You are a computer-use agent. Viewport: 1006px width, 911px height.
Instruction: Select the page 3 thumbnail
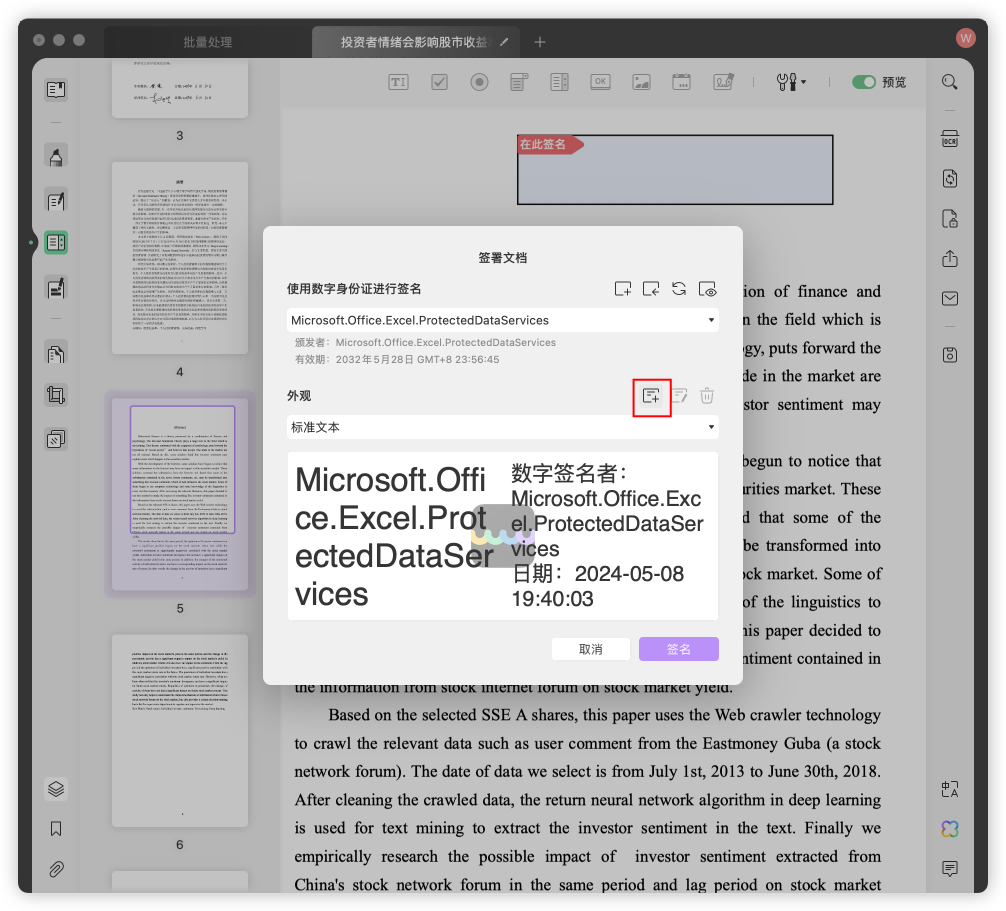coord(180,90)
